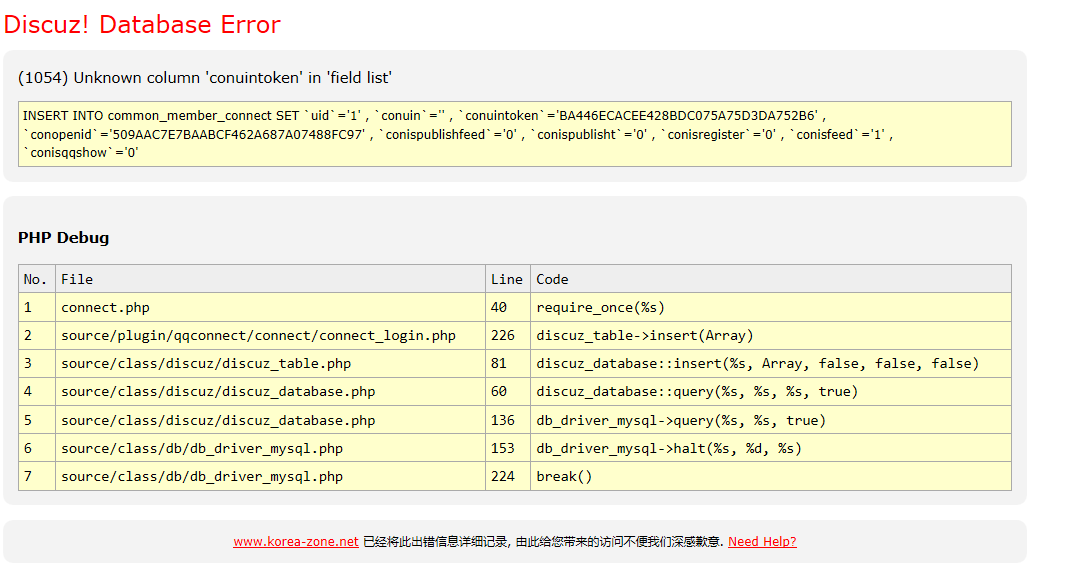Viewport: 1067px width, 586px height.
Task: Click line number 226 cell
Action: pos(503,336)
